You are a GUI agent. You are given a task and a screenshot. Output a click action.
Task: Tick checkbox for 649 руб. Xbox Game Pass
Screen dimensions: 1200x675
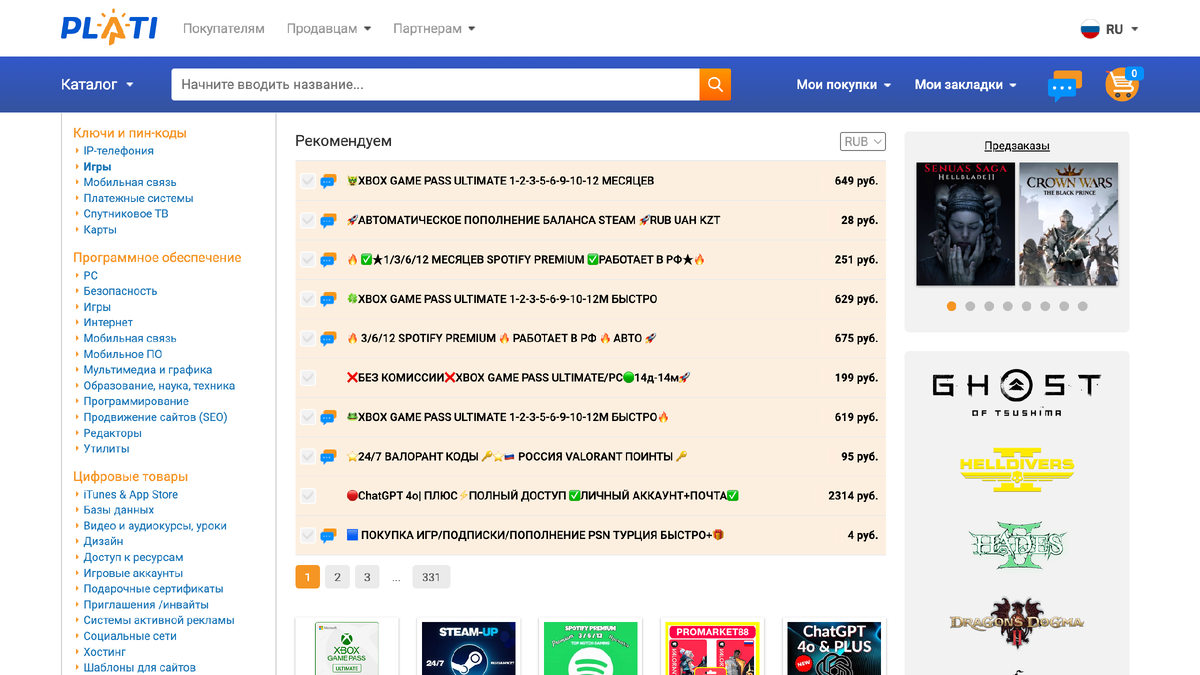308,181
